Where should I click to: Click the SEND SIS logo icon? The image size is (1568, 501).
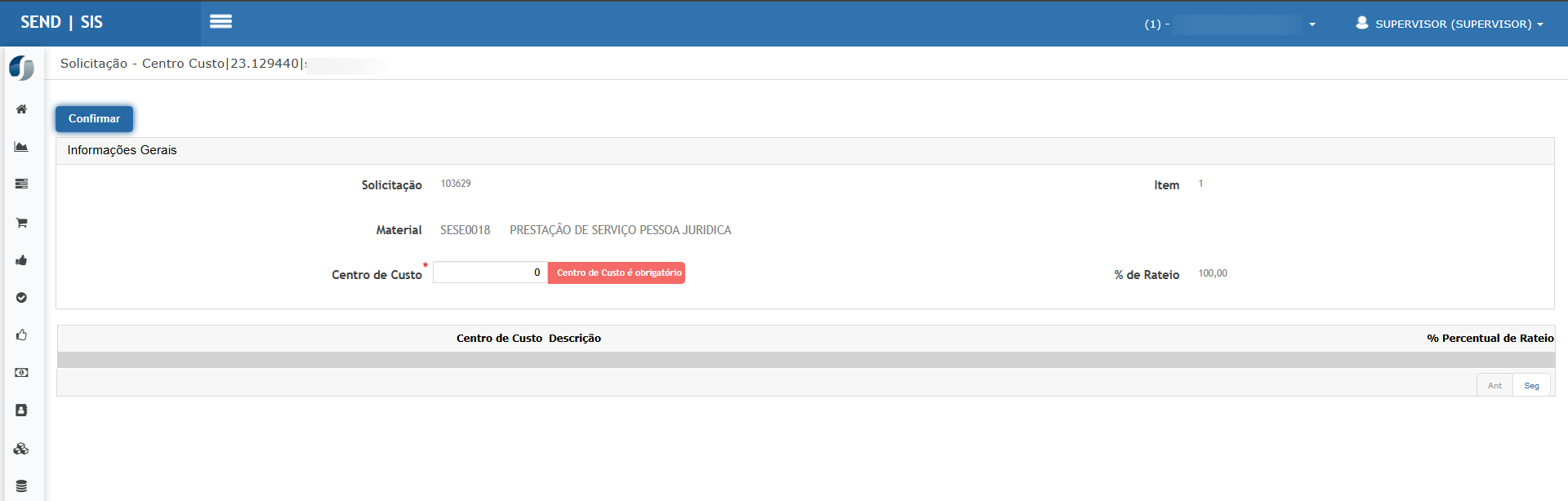point(21,68)
